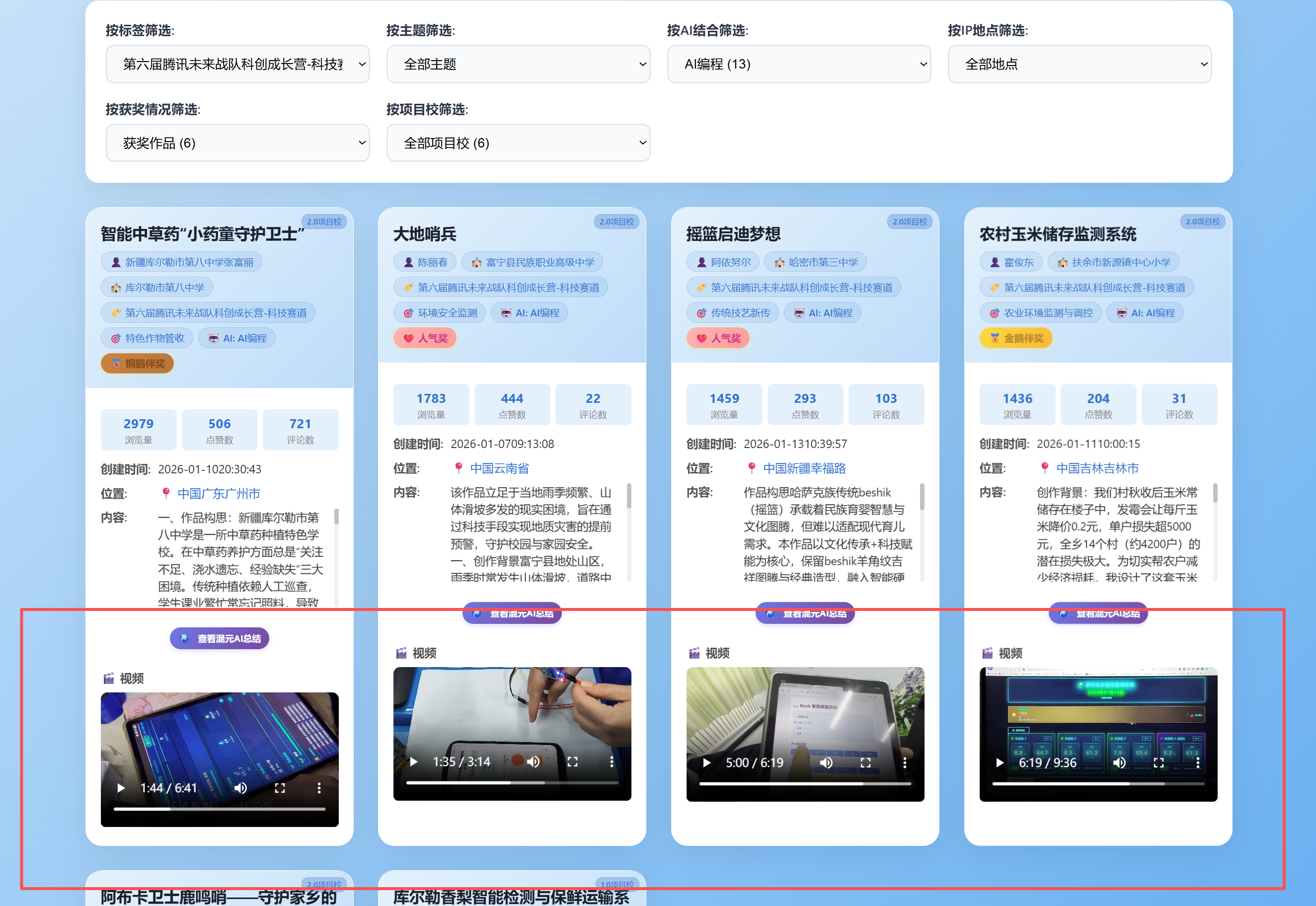Open the 获奖作品 (6) award filter
1316x906 pixels.
237,143
